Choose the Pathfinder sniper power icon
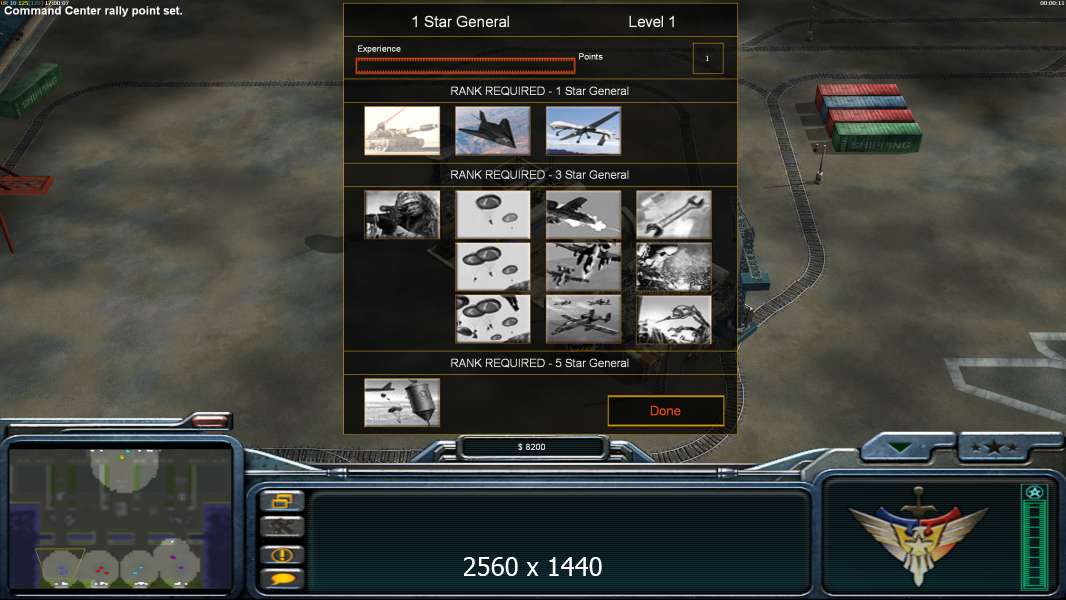 [402, 215]
